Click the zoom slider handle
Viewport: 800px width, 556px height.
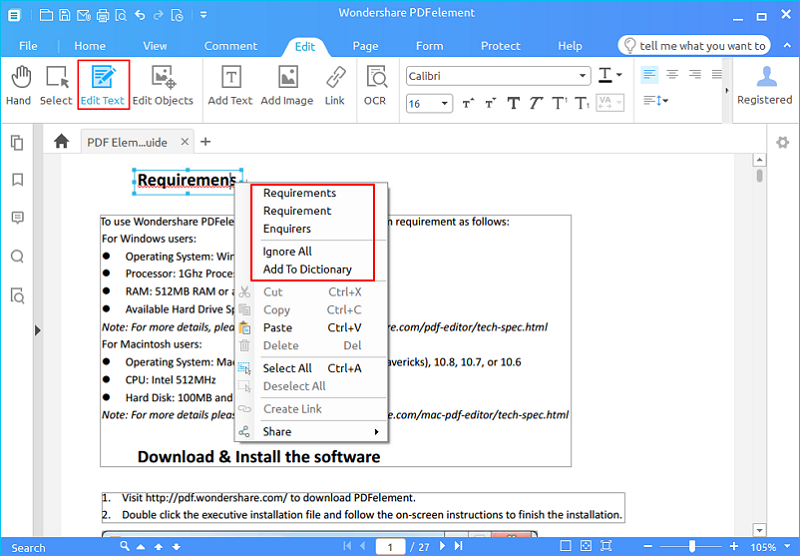(692, 546)
